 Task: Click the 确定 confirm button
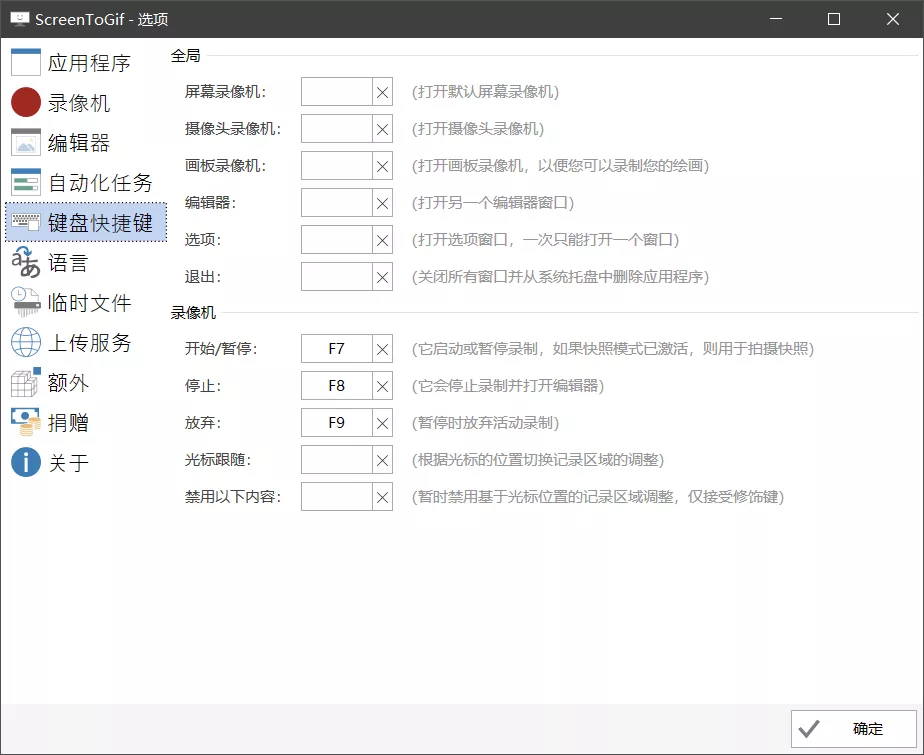tap(853, 729)
